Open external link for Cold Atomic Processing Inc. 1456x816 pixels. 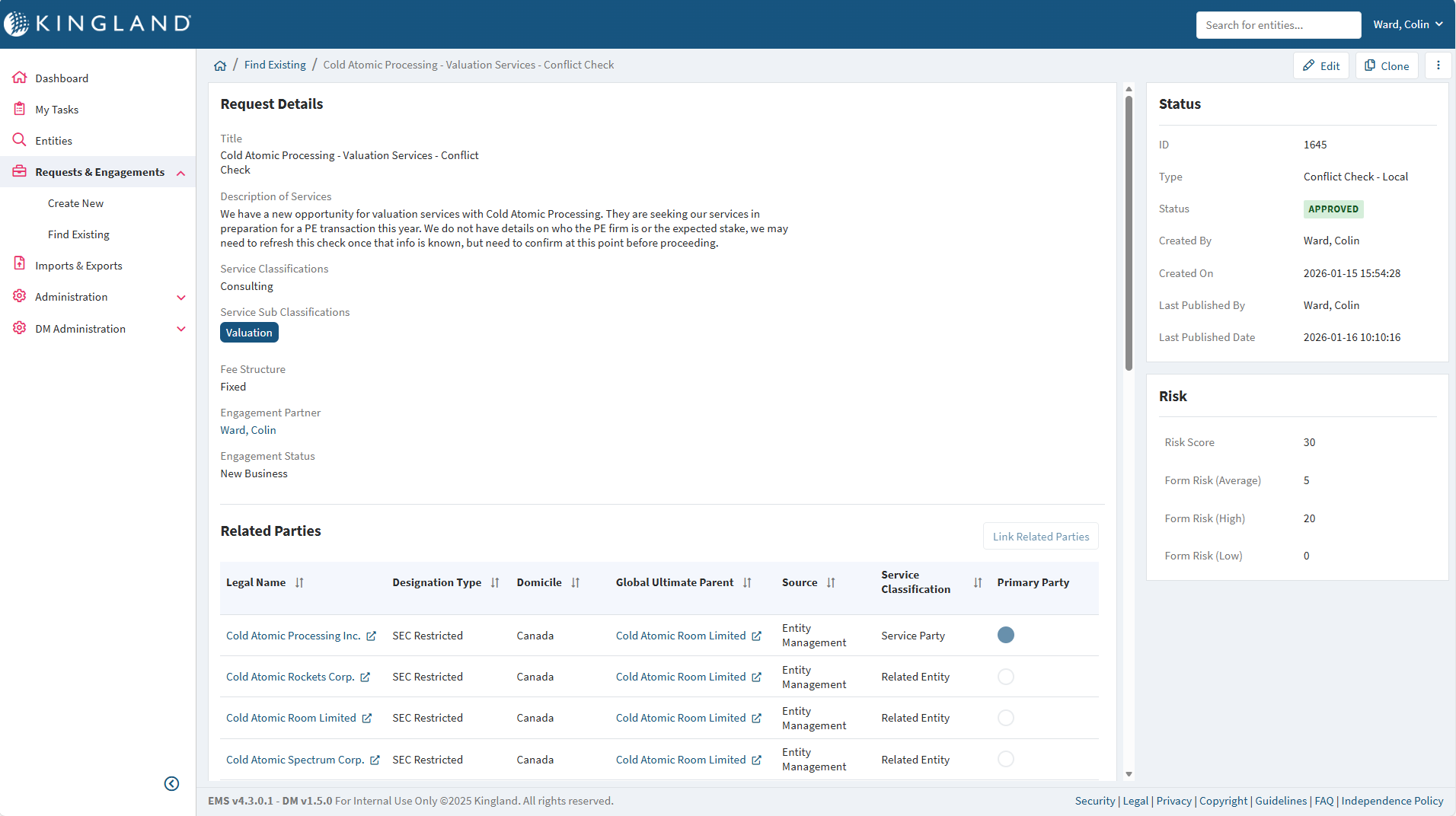click(x=372, y=636)
